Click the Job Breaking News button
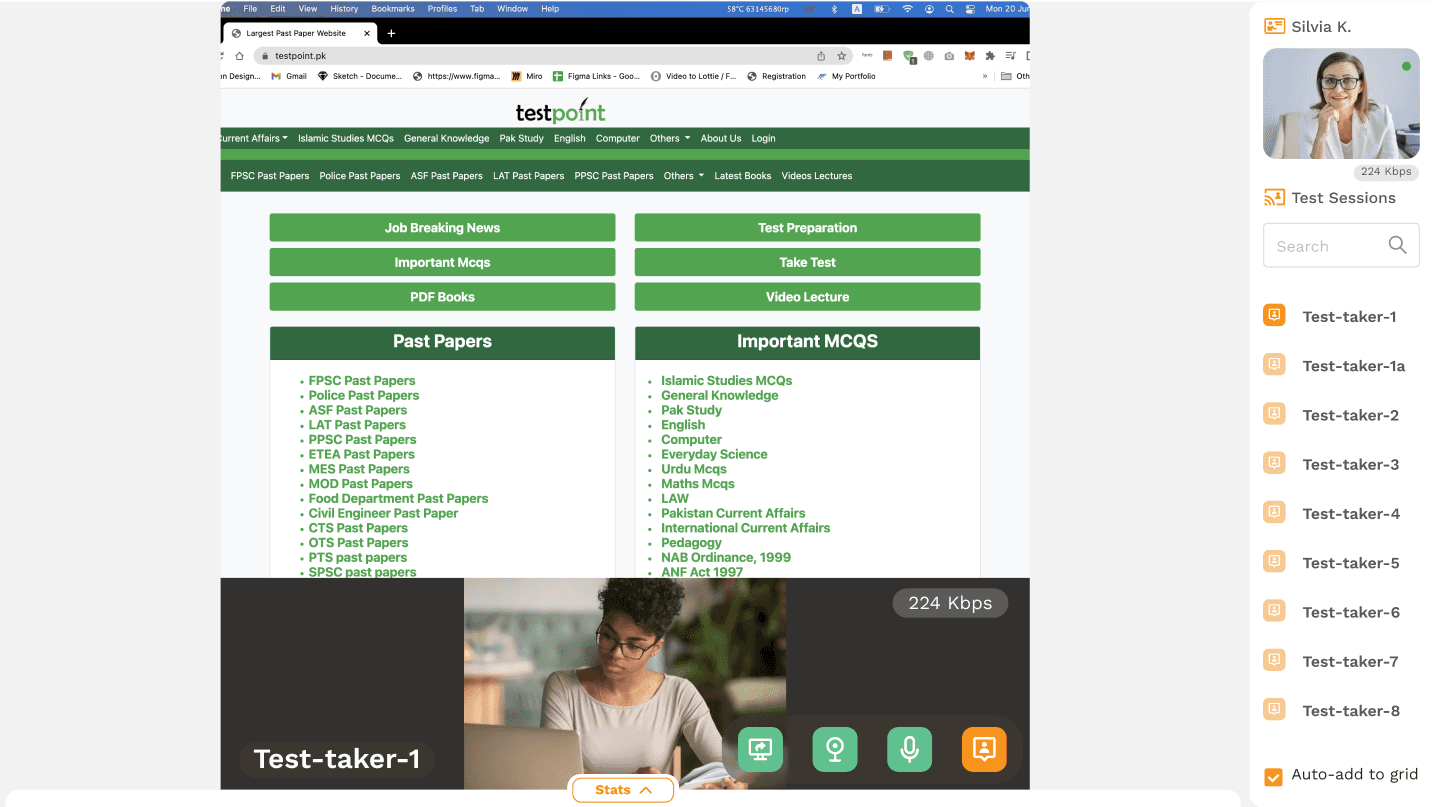 (x=442, y=227)
